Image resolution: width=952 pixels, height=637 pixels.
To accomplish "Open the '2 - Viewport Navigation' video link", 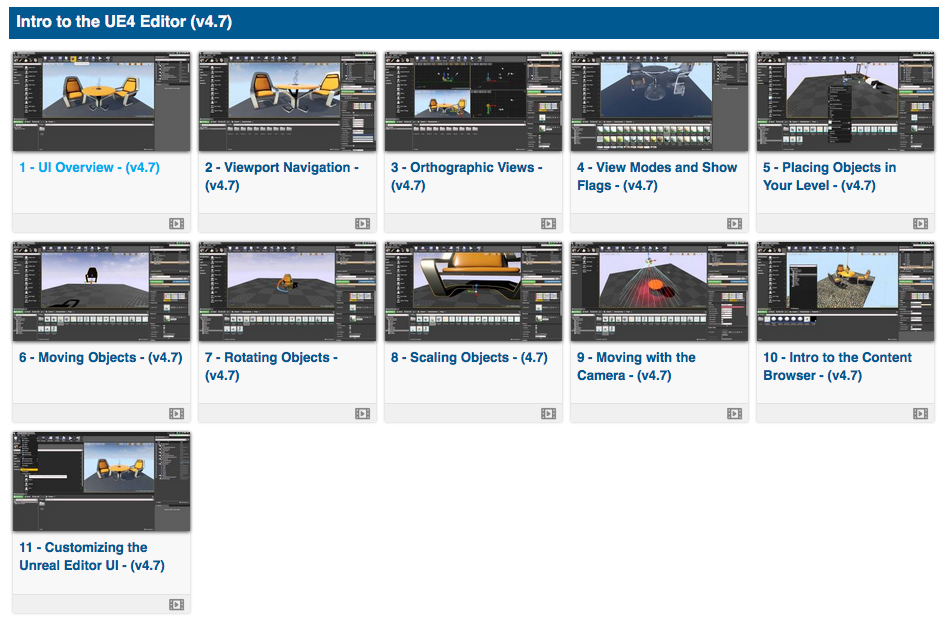I will 282,176.
